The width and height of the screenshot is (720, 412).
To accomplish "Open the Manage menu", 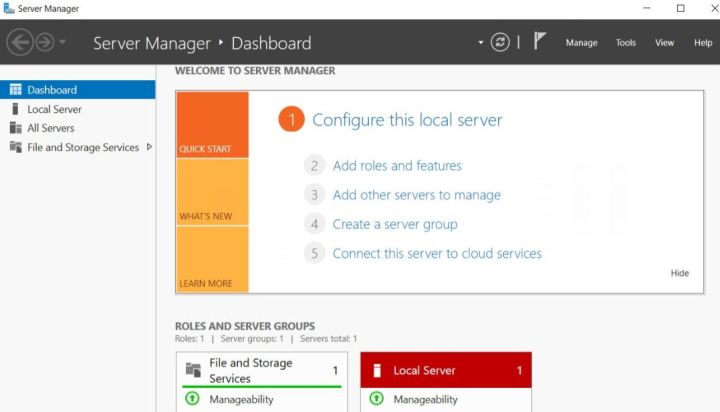I will (581, 43).
